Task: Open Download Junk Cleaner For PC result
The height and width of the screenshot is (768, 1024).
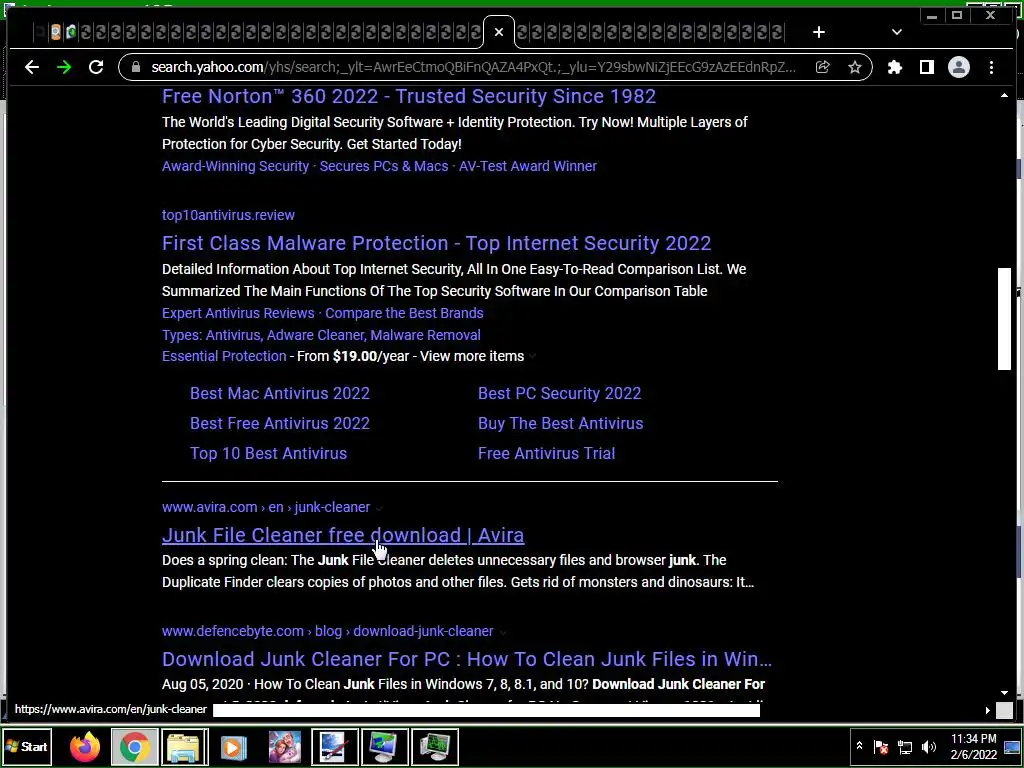Action: [x=466, y=659]
